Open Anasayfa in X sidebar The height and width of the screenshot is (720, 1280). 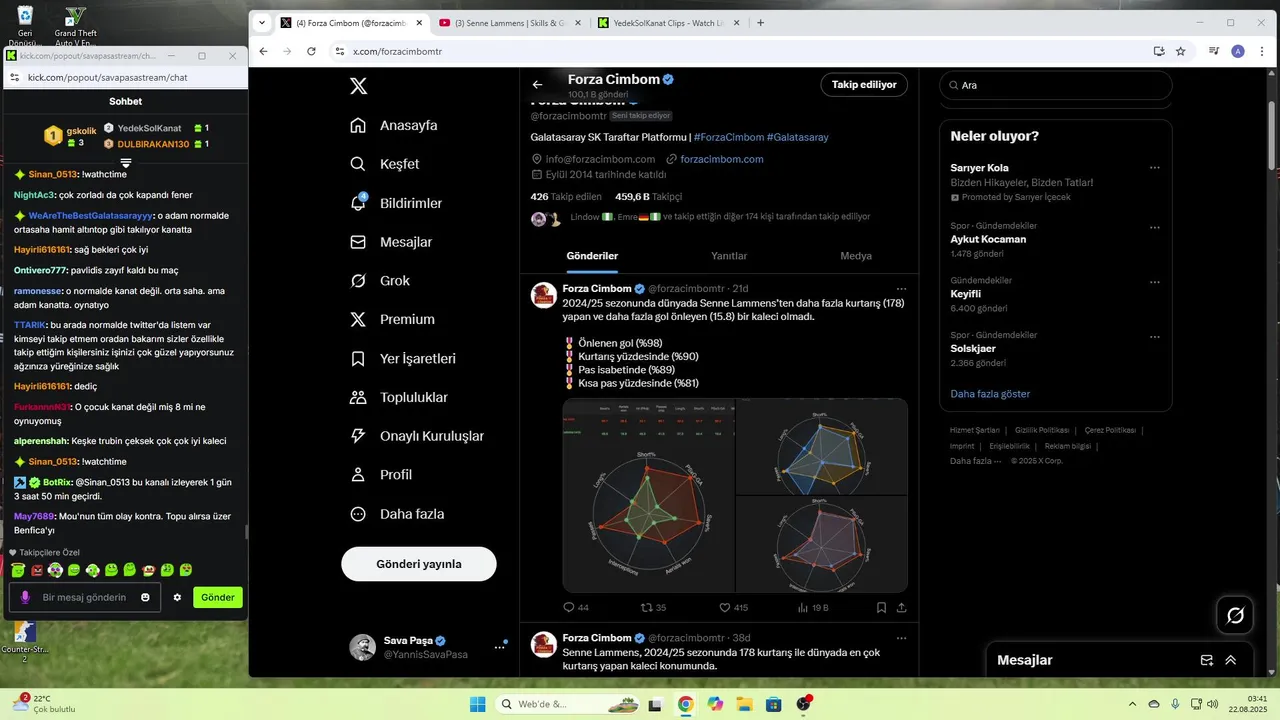394,125
